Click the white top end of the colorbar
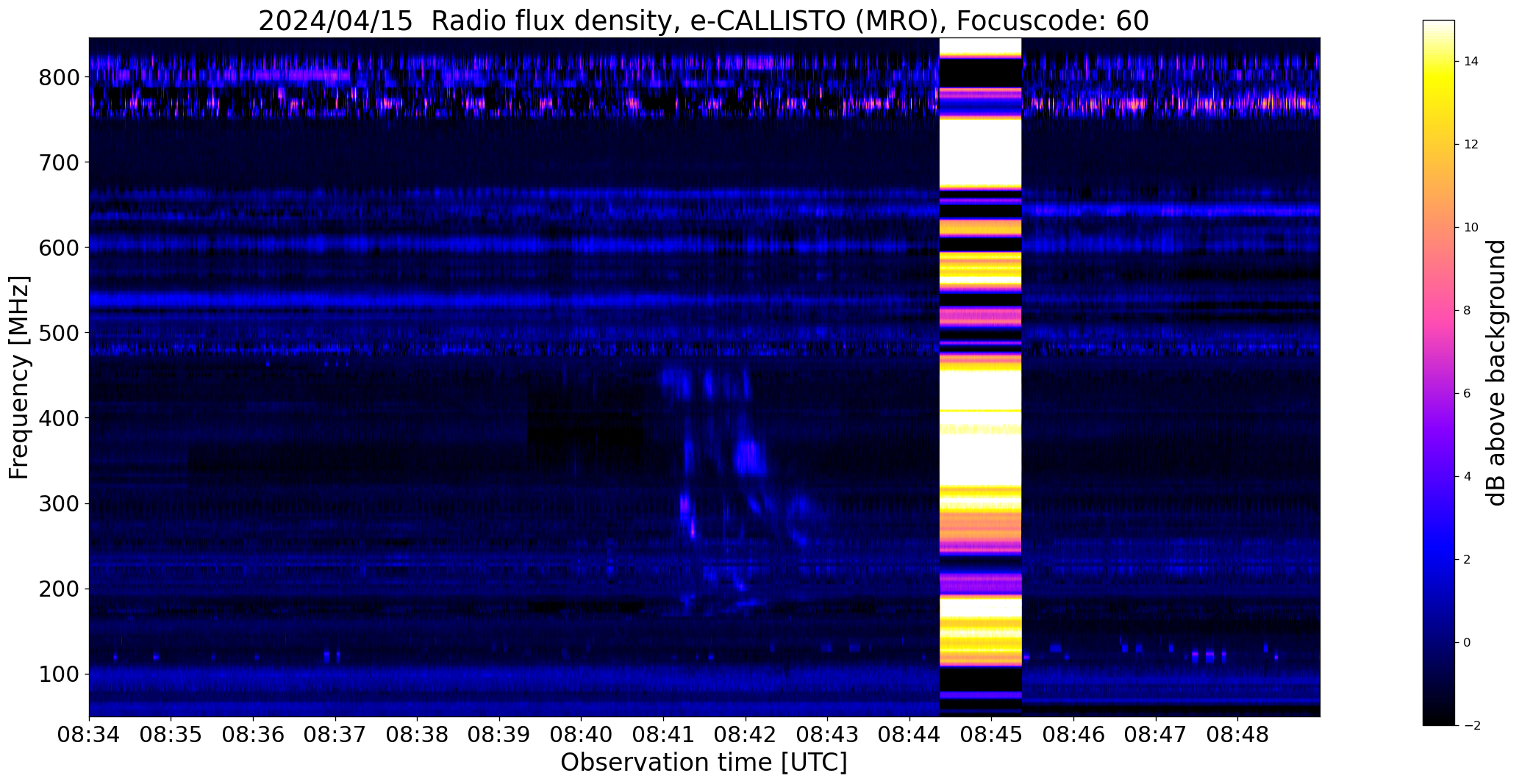The height and width of the screenshot is (784, 1519). coord(1439,26)
